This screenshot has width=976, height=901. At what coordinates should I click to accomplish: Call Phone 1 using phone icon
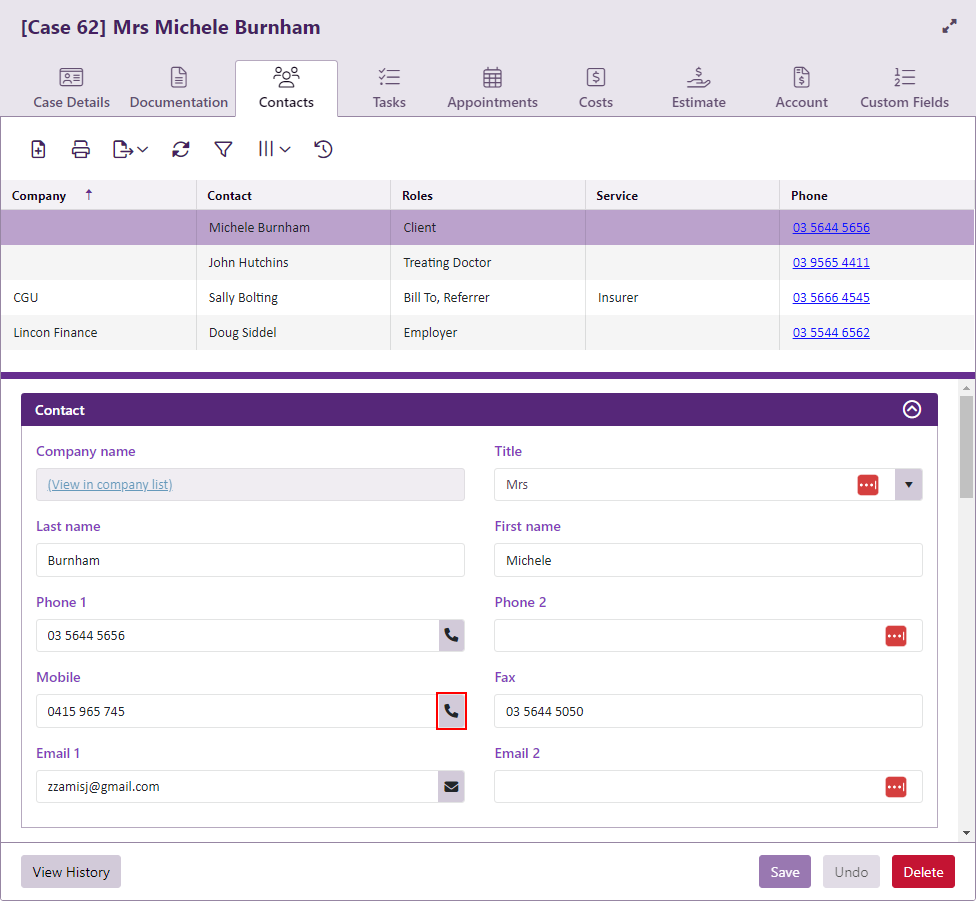point(451,635)
